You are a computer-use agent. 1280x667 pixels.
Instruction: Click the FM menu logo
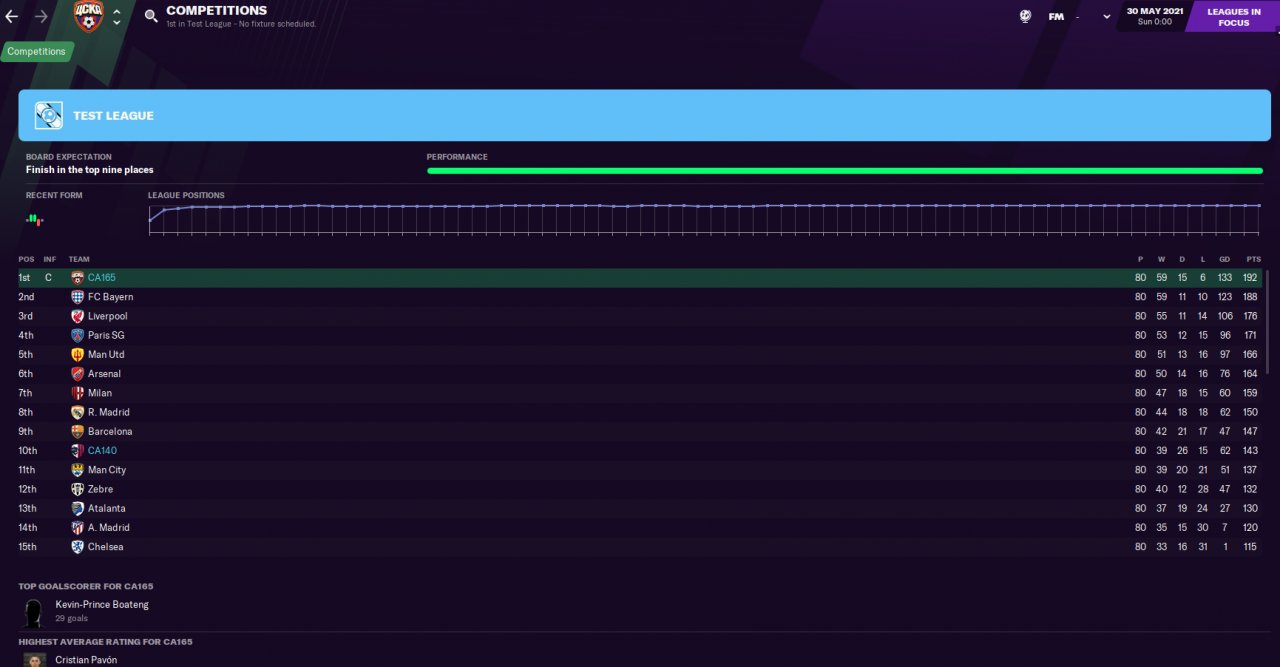[1056, 16]
